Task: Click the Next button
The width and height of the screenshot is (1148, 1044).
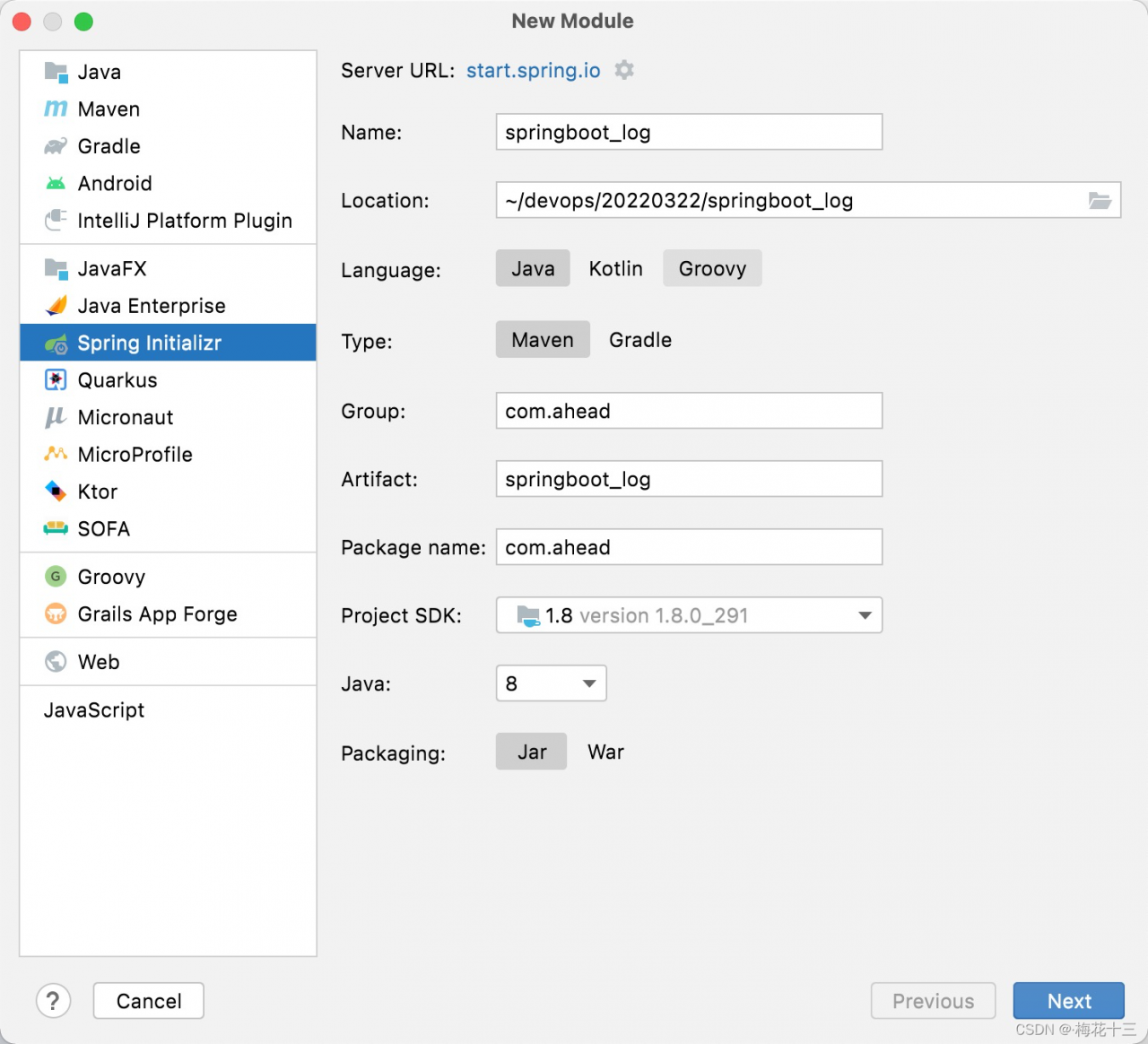Action: coord(1069,1001)
